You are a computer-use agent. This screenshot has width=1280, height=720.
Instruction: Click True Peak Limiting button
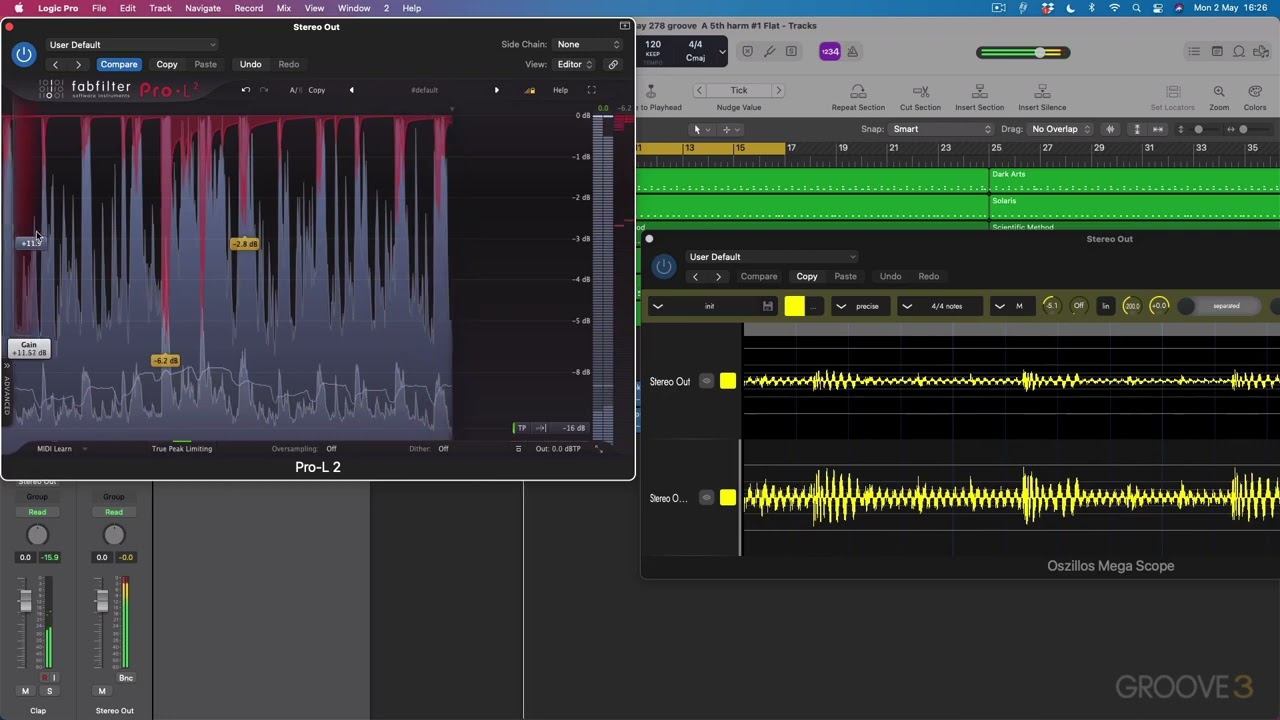pos(182,449)
